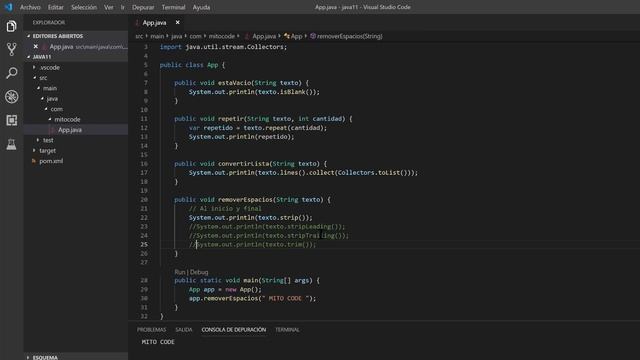Expand the .vscode folder
Image resolution: width=640 pixels, height=360 pixels.
[49, 67]
